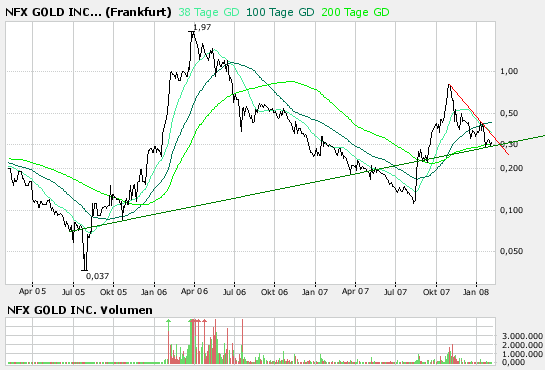Click the chart title NFX GOLD INC... (Frankfurt)
Viewport: 545px width, 384px height.
tap(88, 12)
